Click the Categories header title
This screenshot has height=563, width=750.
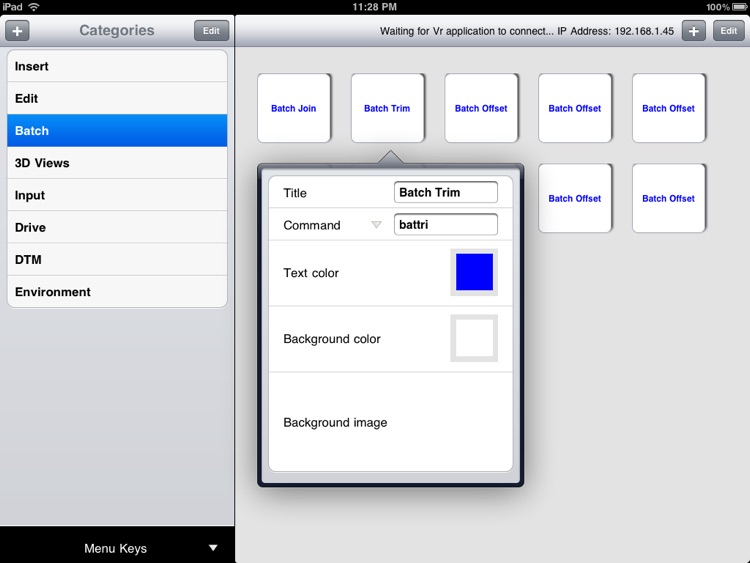117,30
